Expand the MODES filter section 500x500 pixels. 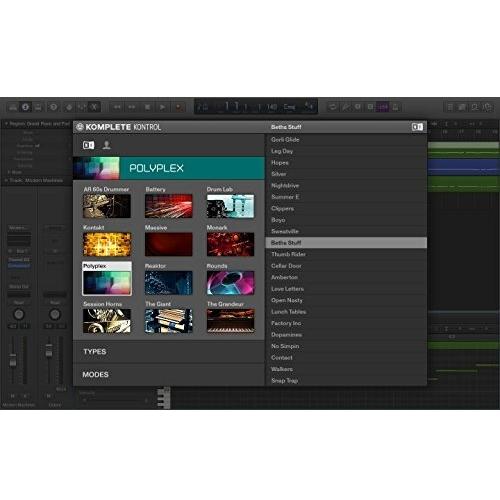[x=169, y=375]
